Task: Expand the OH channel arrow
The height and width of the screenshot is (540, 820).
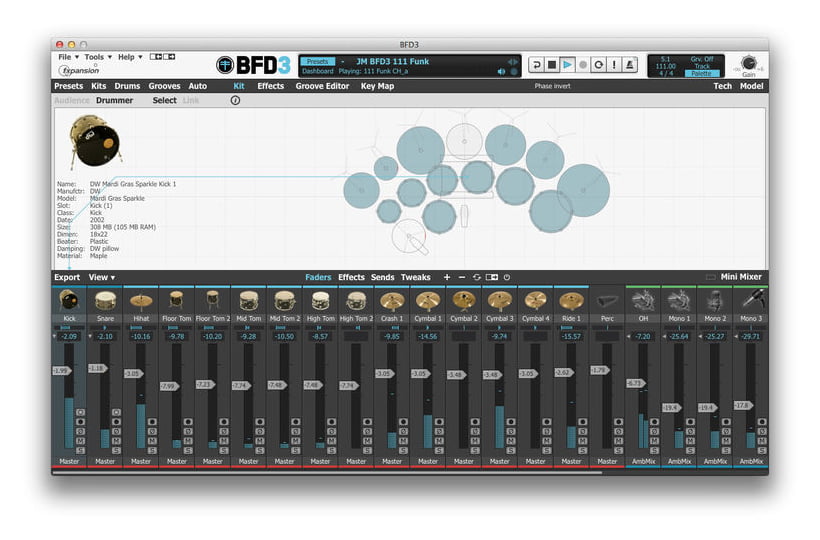Action: [x=629, y=336]
